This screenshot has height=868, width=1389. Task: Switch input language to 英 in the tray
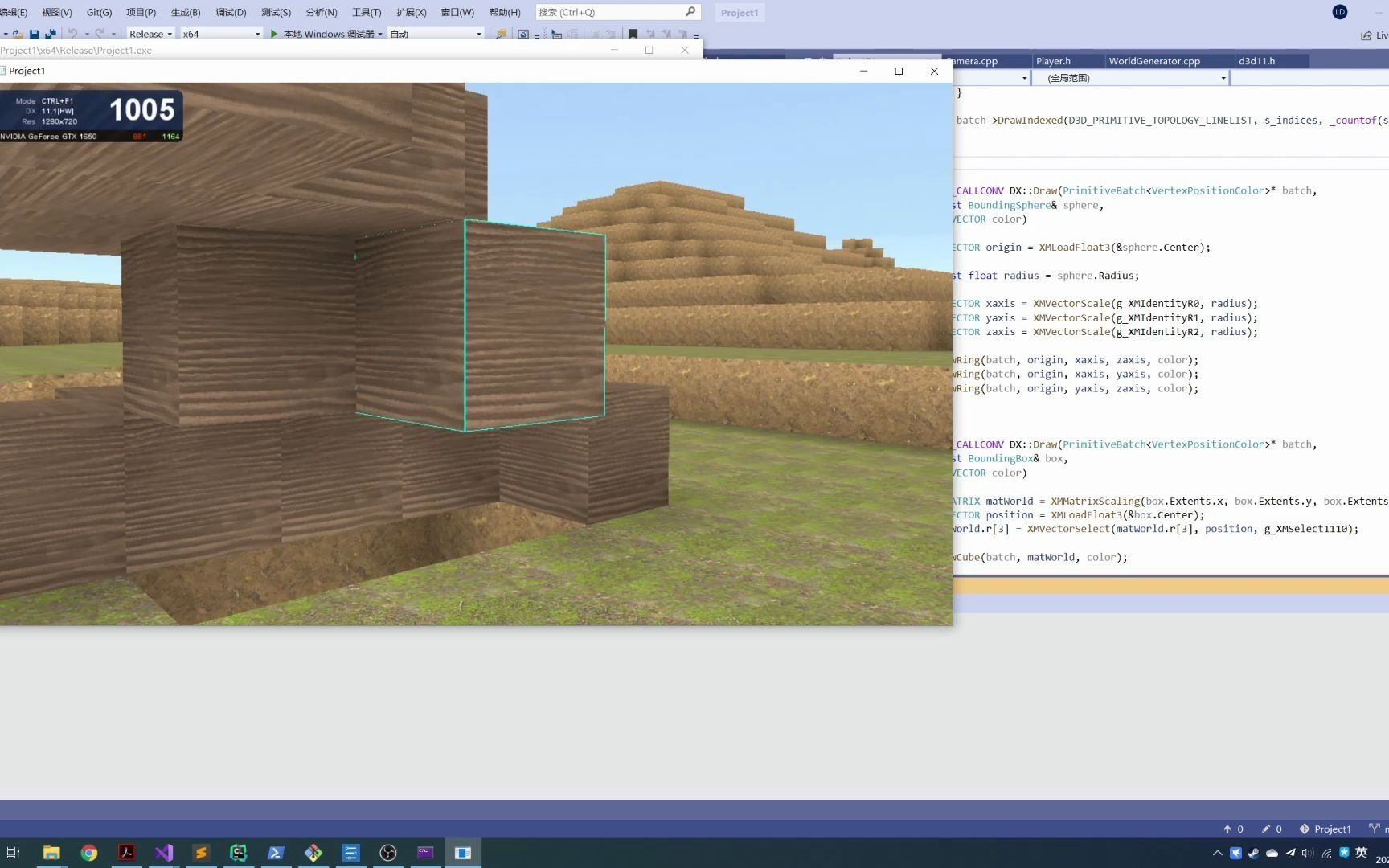1362,853
